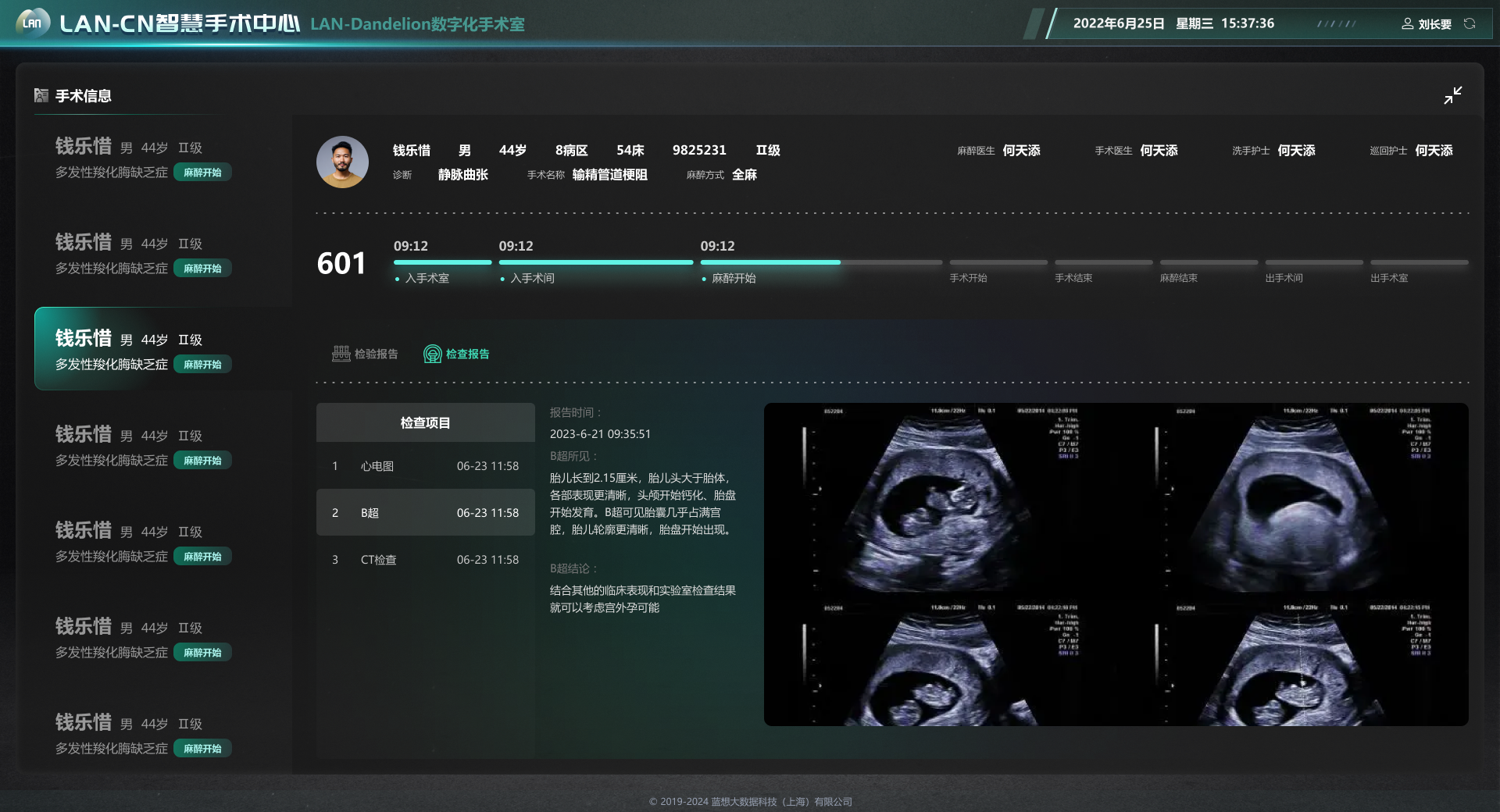This screenshot has width=1500, height=812.
Task: Select the 心电图 examination row
Action: pyautogui.click(x=426, y=466)
